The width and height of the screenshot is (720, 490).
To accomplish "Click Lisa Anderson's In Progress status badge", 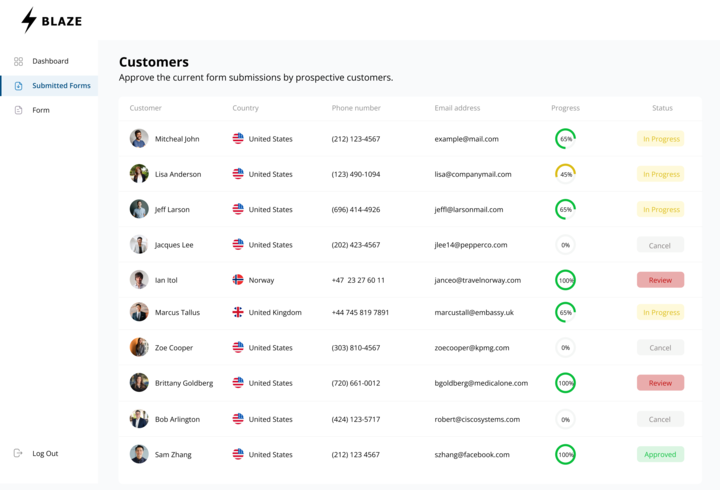I will pos(660,174).
